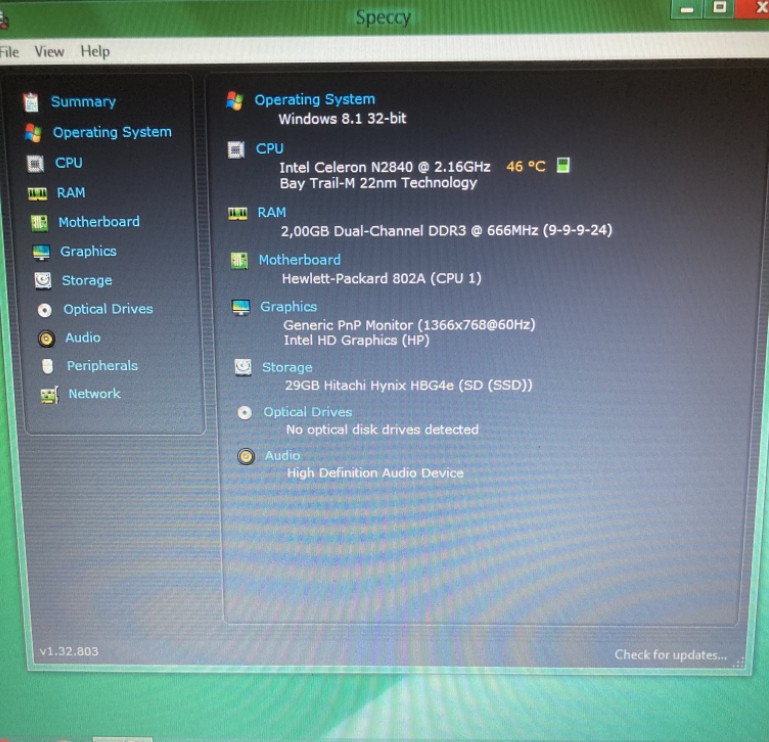Image resolution: width=769 pixels, height=742 pixels.
Task: Click the Speccy window title bar
Action: [383, 18]
